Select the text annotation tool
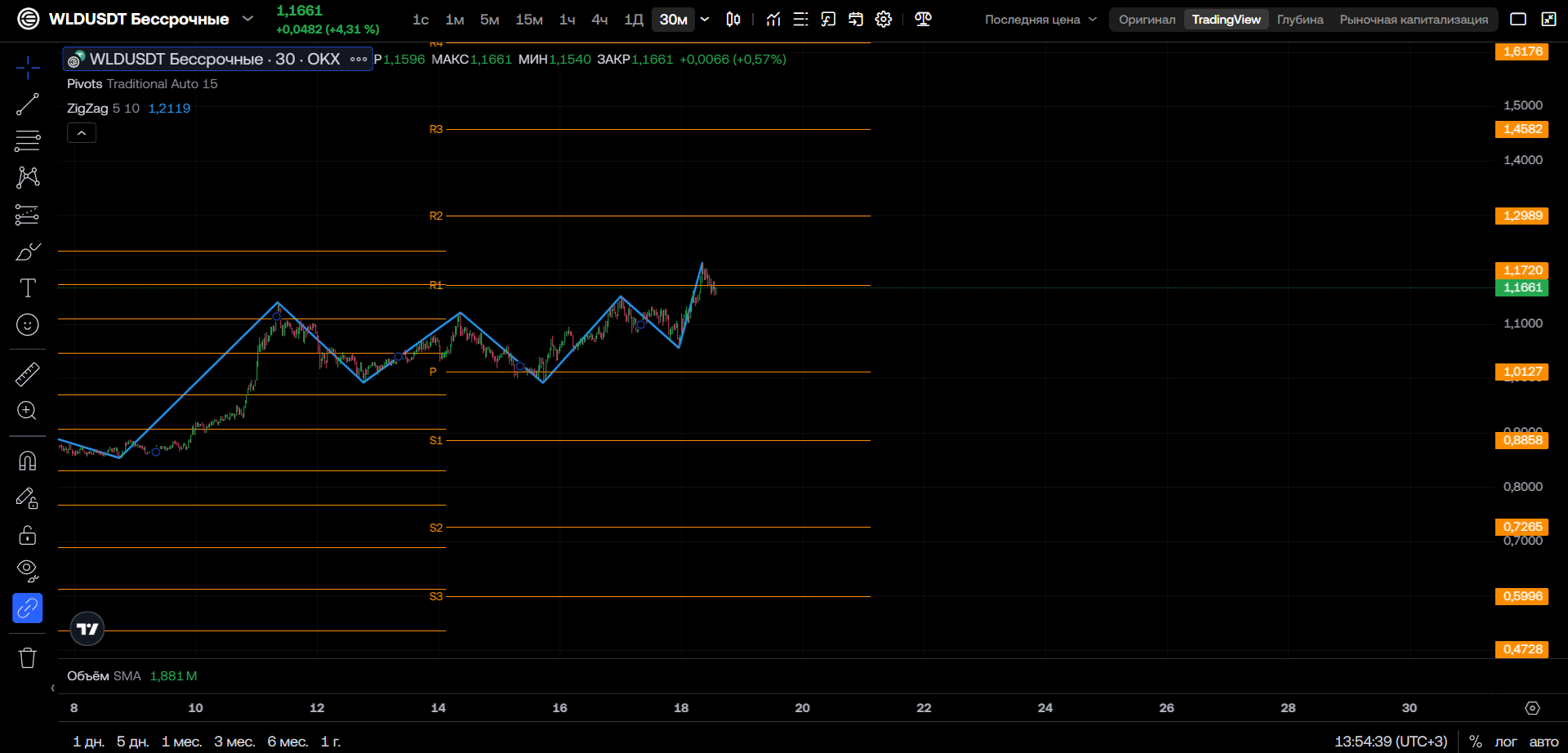This screenshot has height=753, width=1568. [x=27, y=287]
